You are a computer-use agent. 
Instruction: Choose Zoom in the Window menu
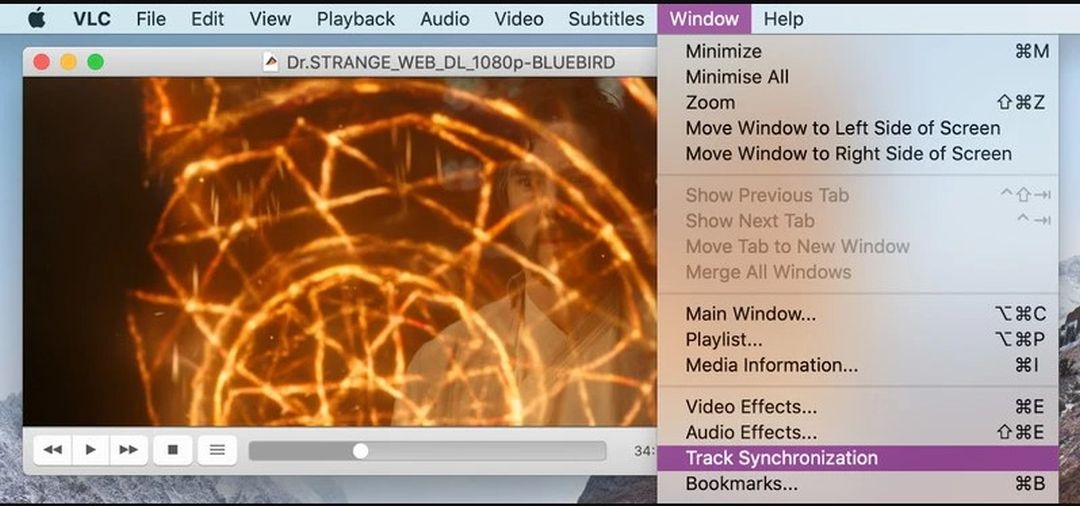[x=858, y=103]
